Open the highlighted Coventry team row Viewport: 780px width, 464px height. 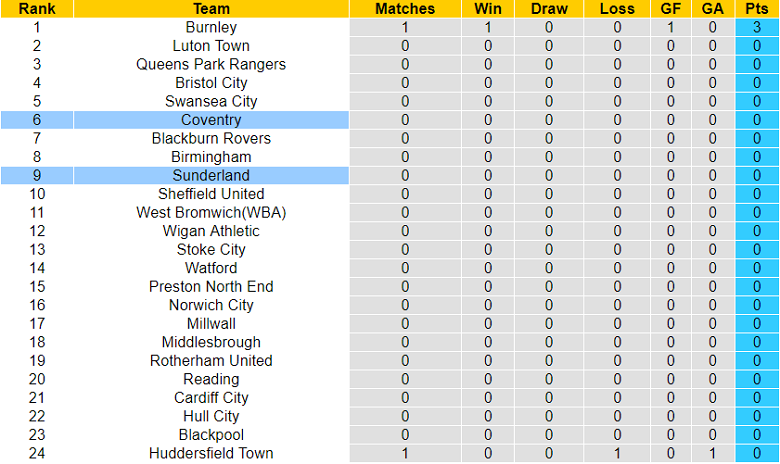[x=211, y=120]
